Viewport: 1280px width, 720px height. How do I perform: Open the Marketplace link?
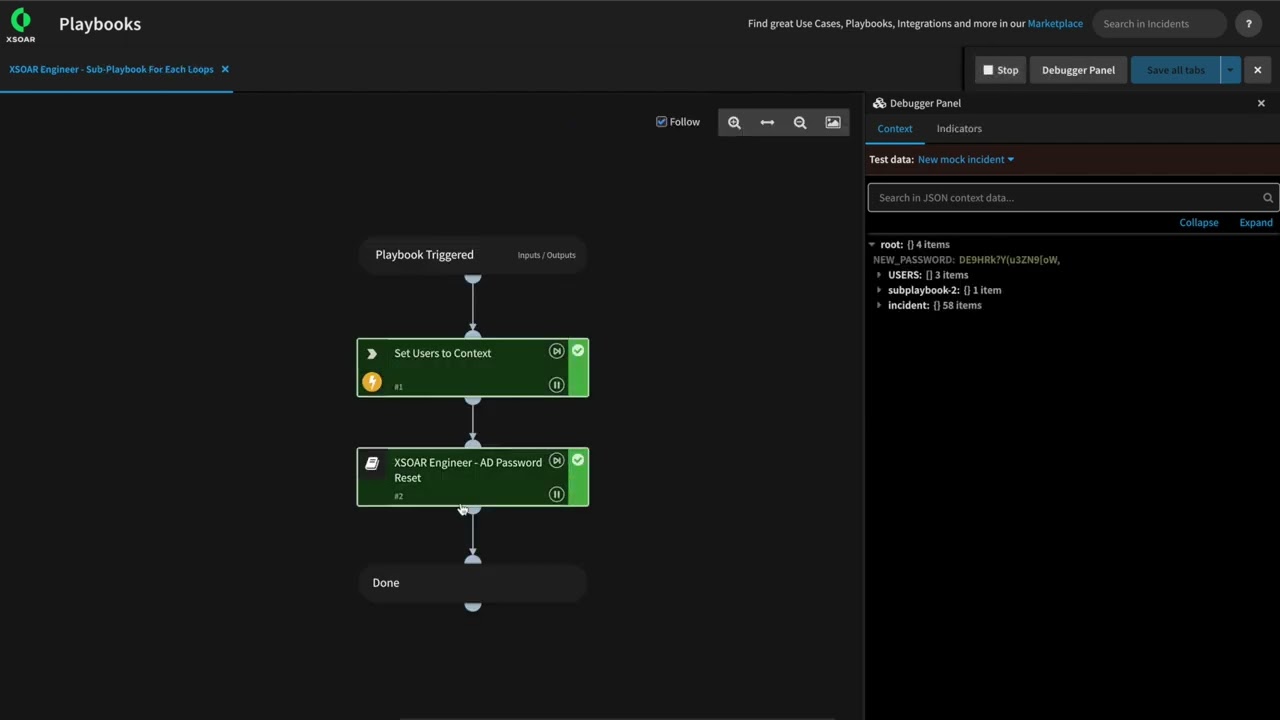click(x=1055, y=24)
